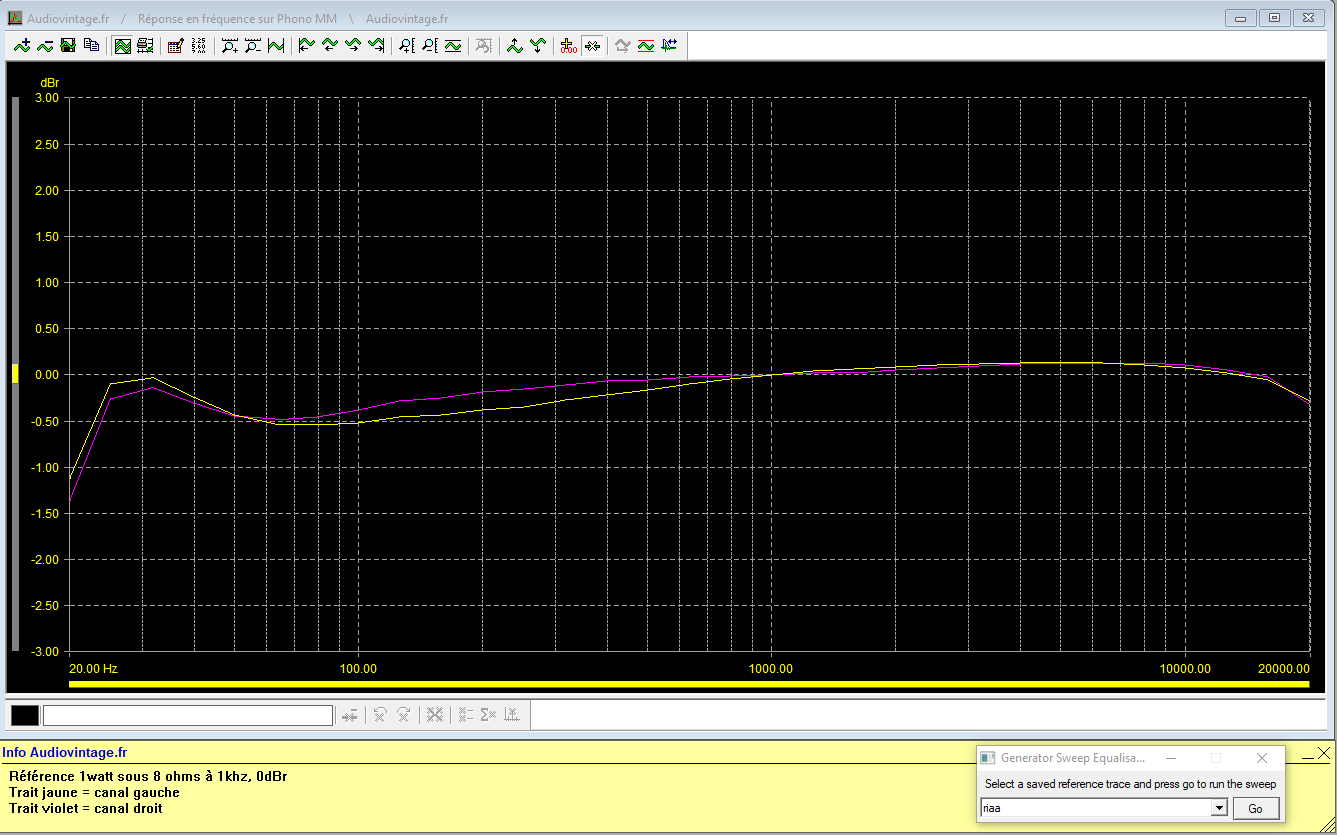This screenshot has width=1337, height=835.
Task: Click the black trace color swatch
Action: click(x=24, y=715)
